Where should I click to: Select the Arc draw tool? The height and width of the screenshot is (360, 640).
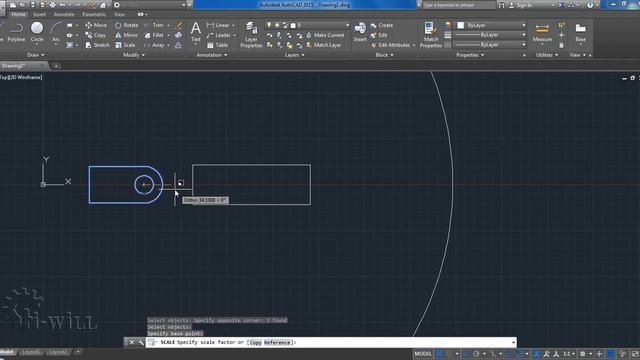click(56, 32)
